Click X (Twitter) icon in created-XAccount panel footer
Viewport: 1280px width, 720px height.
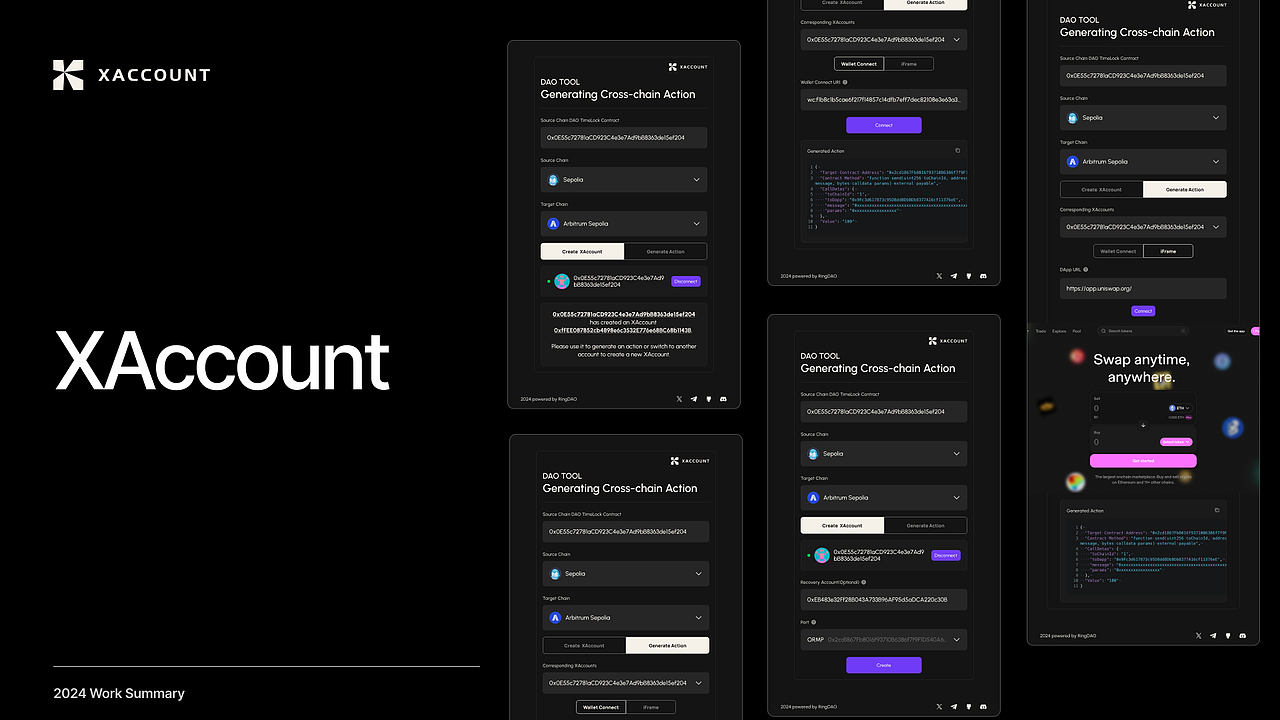[x=680, y=399]
